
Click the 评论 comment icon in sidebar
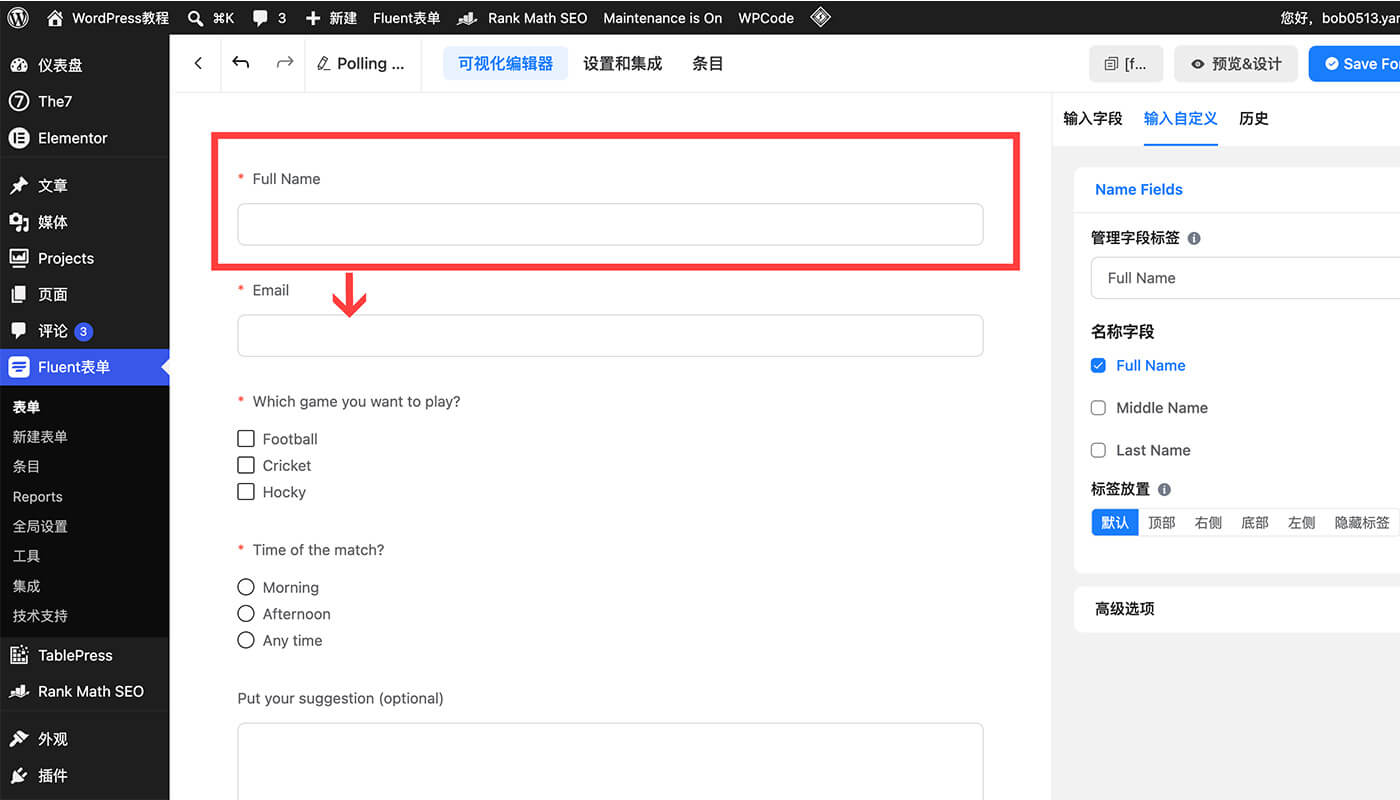(19, 331)
